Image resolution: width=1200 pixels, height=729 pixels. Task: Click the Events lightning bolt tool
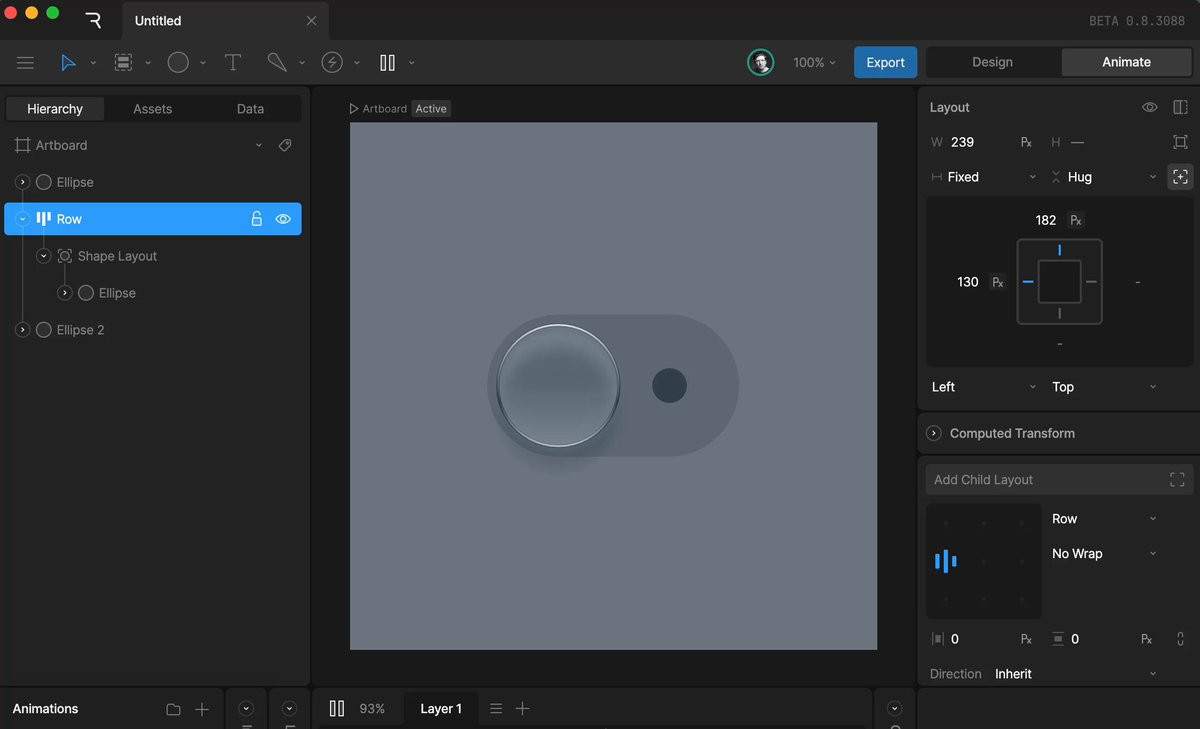pyautogui.click(x=332, y=63)
